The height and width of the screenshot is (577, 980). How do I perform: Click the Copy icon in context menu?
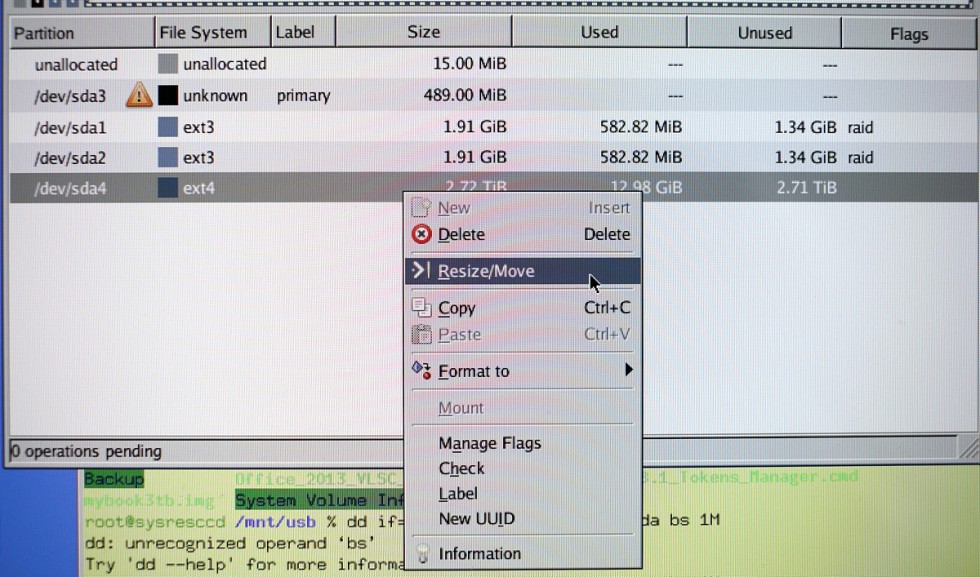pyautogui.click(x=422, y=308)
